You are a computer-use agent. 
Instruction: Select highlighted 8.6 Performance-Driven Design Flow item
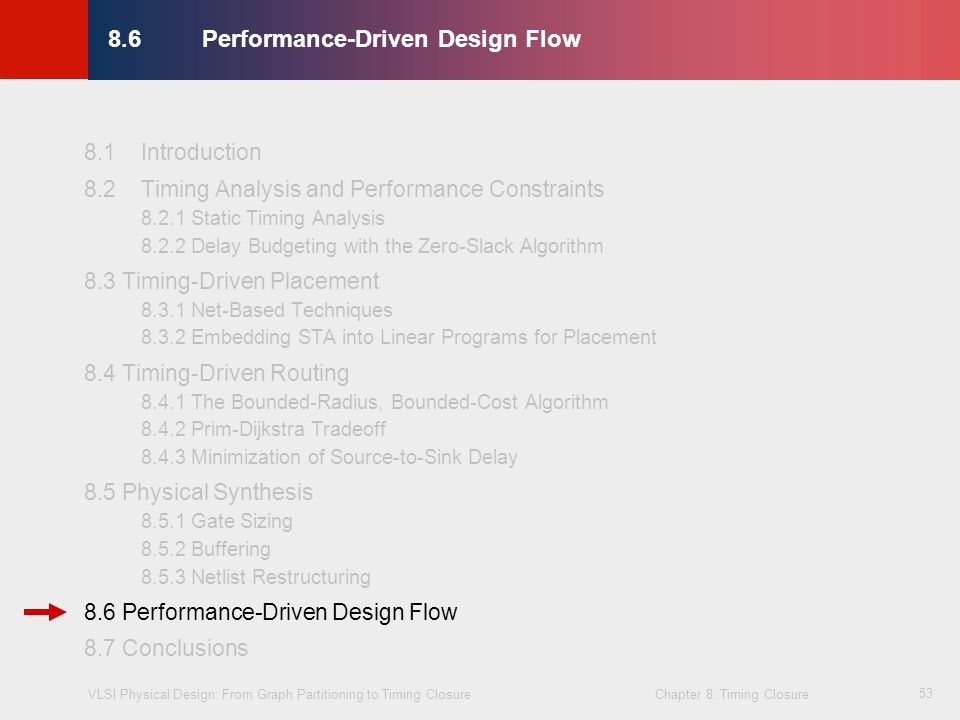pyautogui.click(x=271, y=612)
